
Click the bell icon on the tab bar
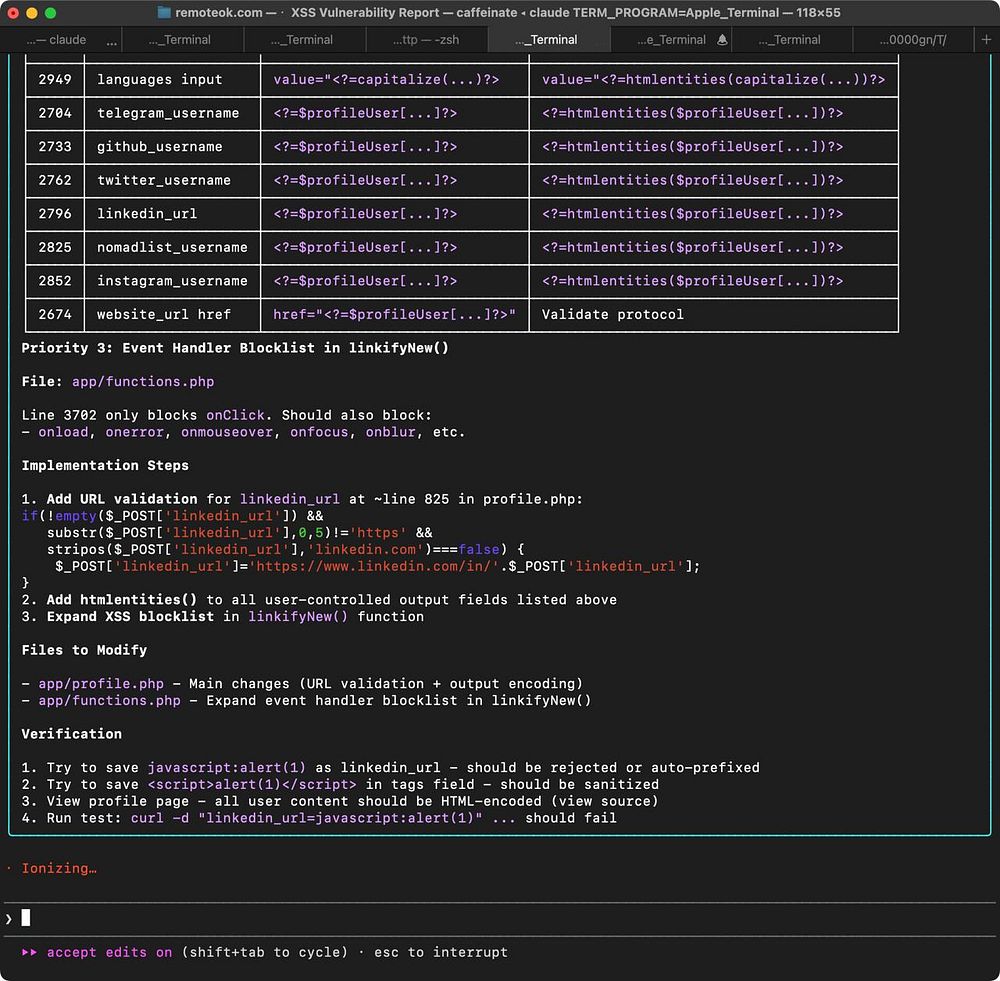click(722, 40)
